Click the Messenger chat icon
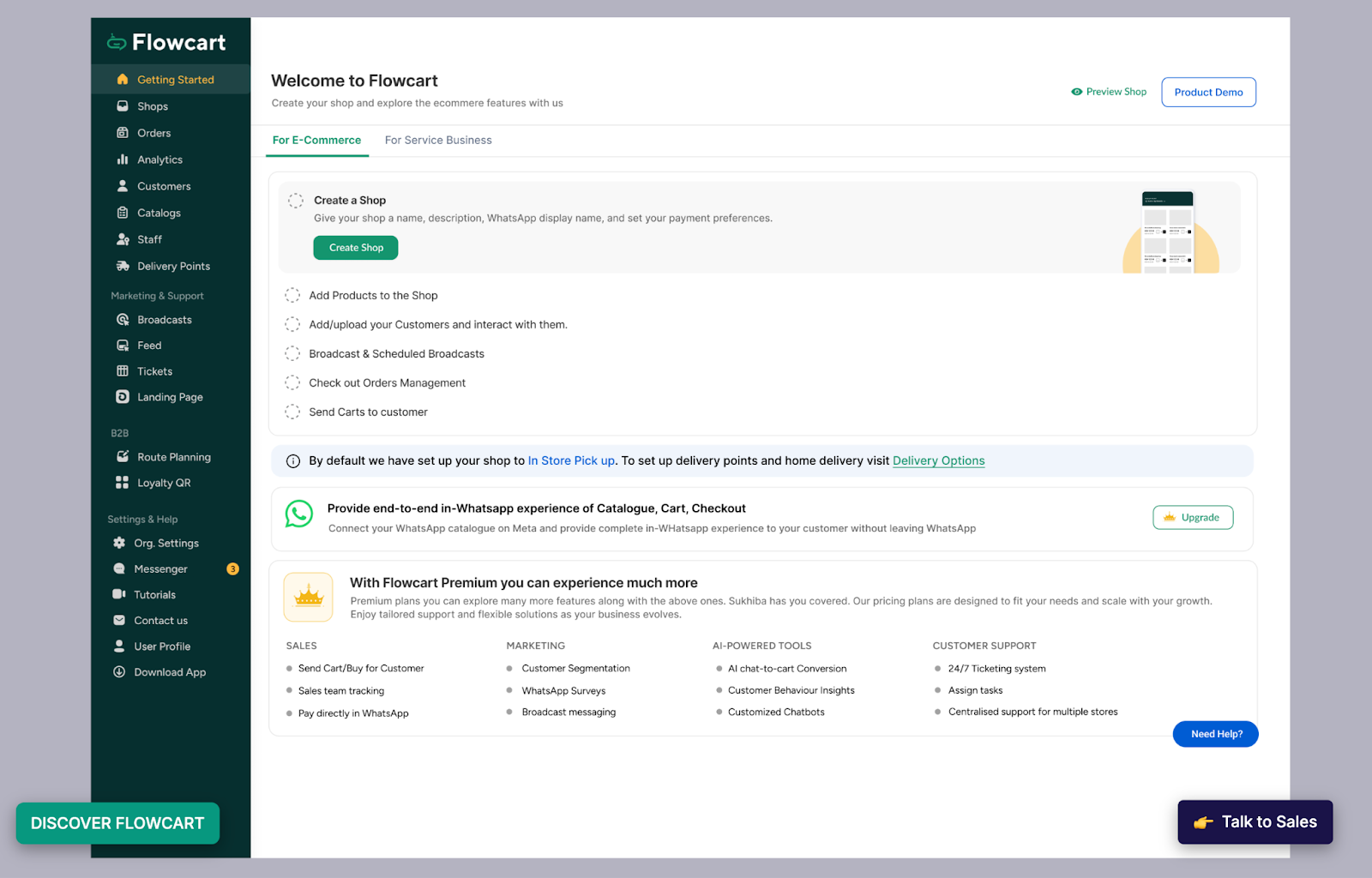1372x878 pixels. coord(119,568)
